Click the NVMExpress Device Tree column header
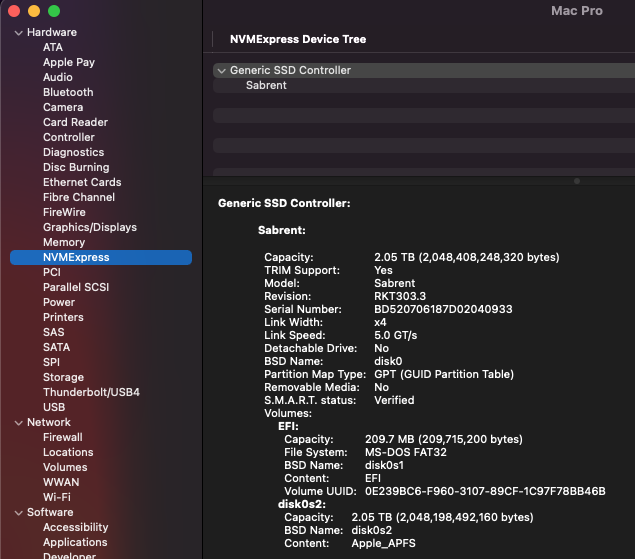 (x=298, y=39)
